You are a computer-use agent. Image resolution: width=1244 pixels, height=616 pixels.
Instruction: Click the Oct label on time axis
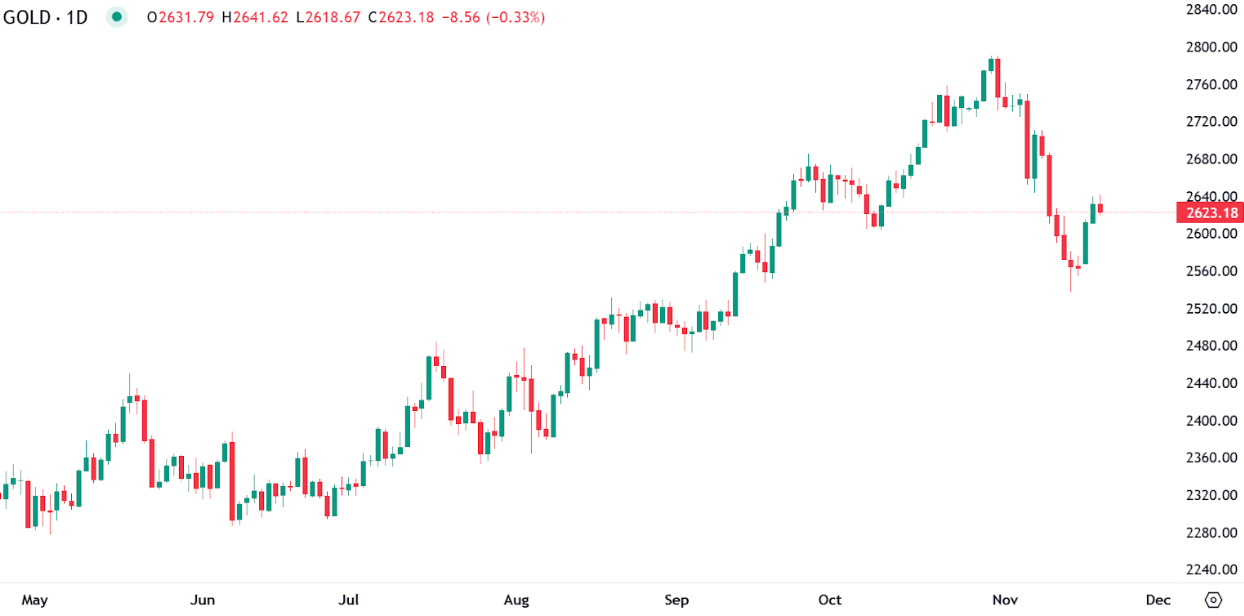click(830, 600)
